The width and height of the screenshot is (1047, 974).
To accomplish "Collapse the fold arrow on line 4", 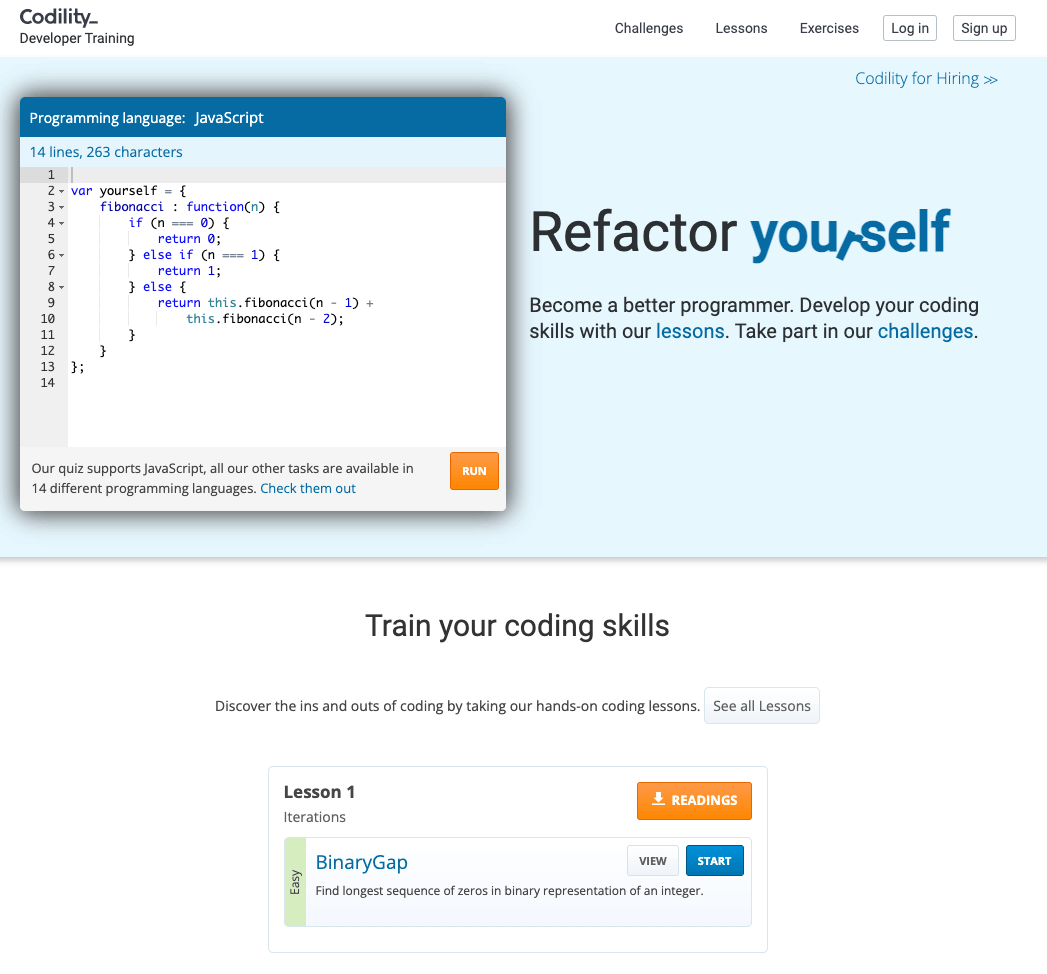I will 61,223.
